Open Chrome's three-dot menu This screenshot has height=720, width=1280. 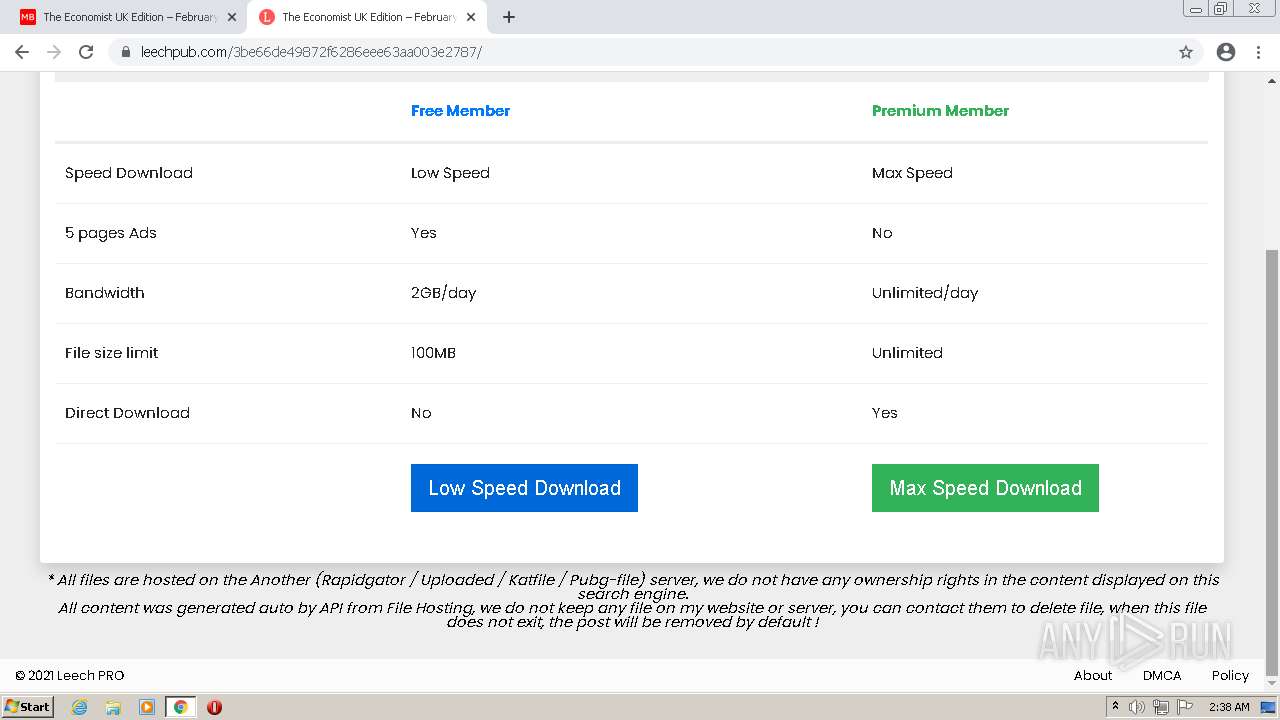[1259, 52]
